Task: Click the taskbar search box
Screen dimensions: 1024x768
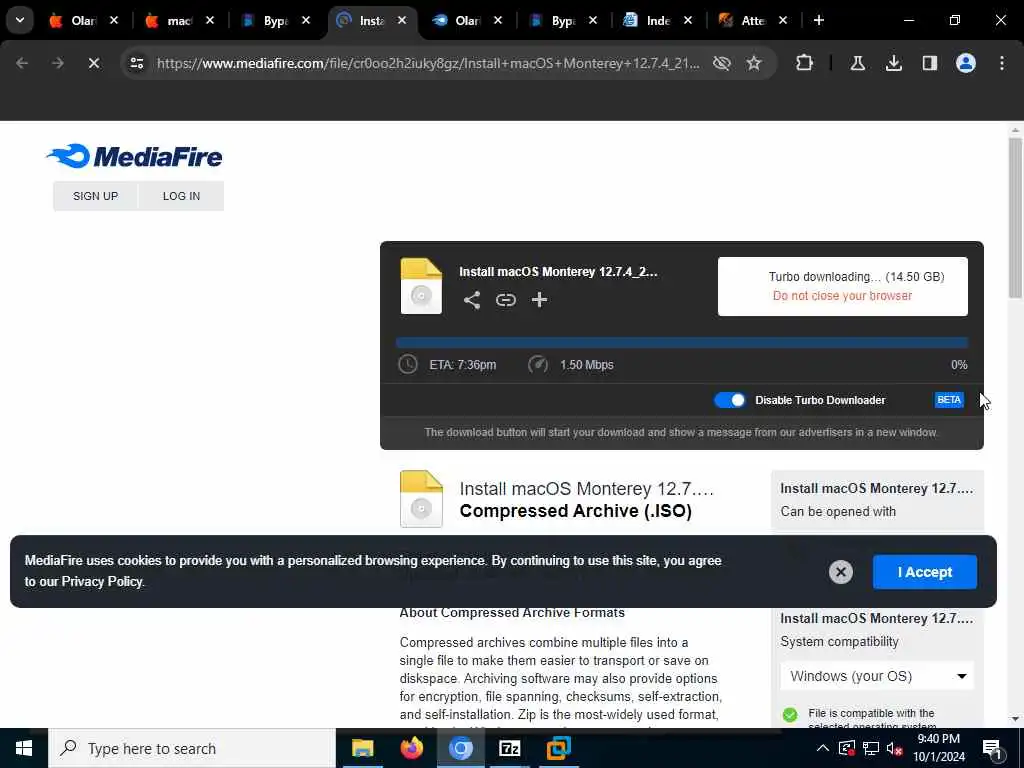Action: click(x=192, y=748)
